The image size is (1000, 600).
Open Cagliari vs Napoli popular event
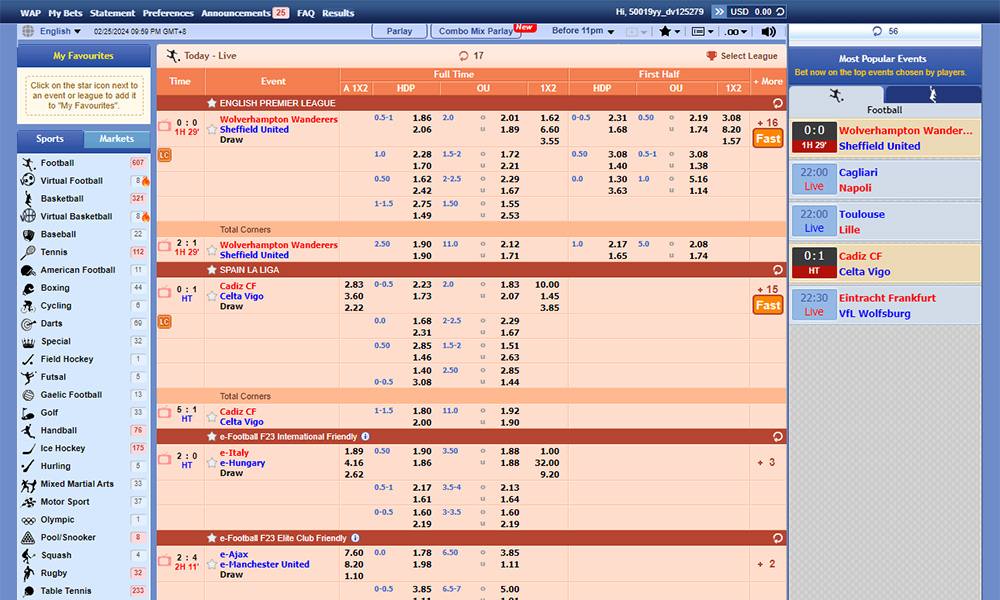point(885,180)
